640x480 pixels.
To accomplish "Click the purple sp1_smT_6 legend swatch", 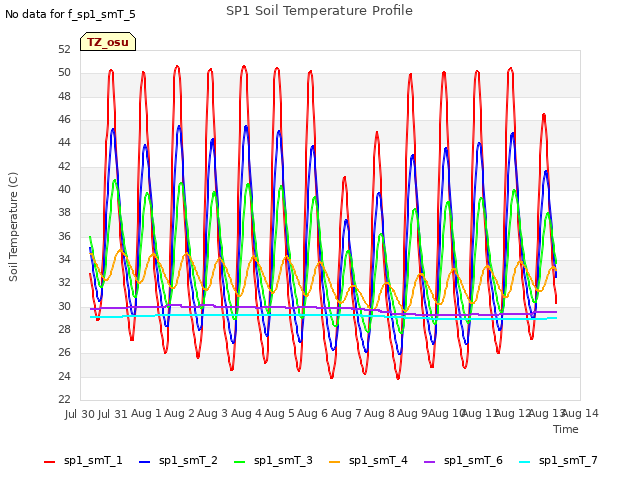I will point(429,462).
